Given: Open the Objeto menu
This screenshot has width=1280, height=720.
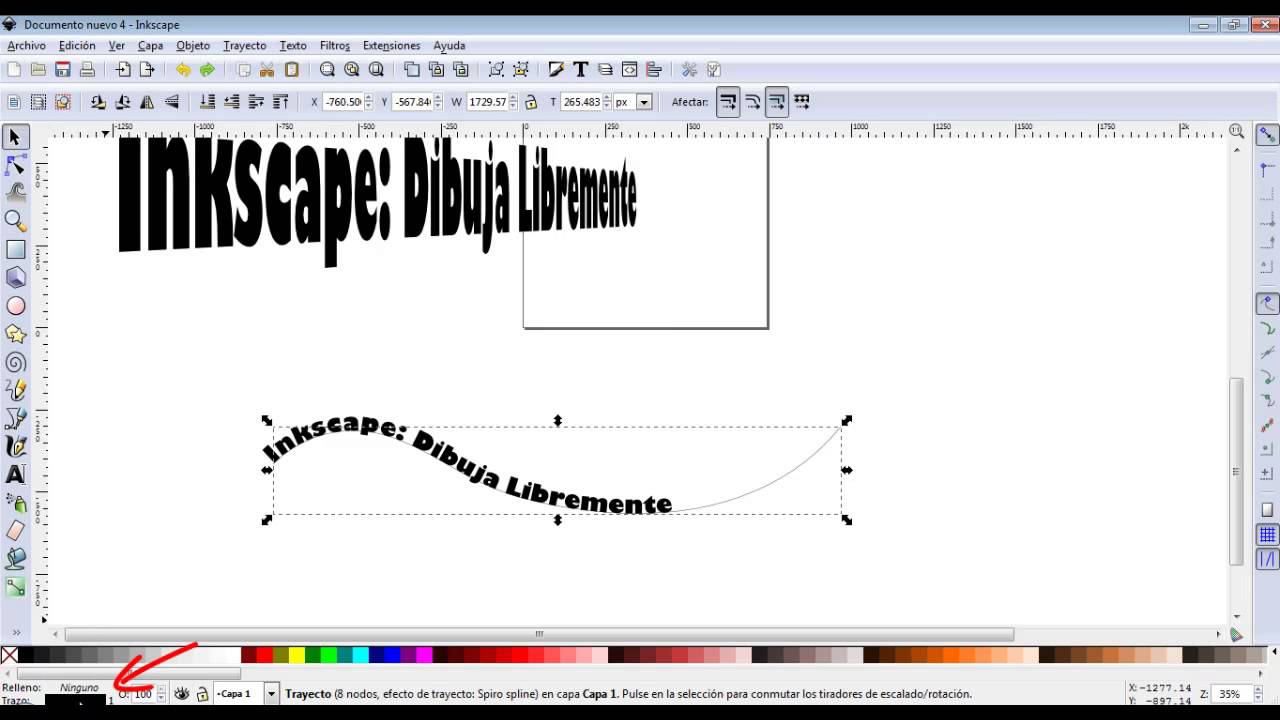Looking at the screenshot, I should coord(193,45).
